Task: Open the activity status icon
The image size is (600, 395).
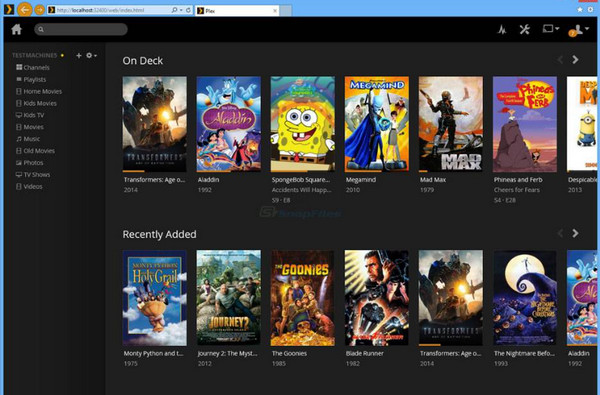Action: [502, 29]
